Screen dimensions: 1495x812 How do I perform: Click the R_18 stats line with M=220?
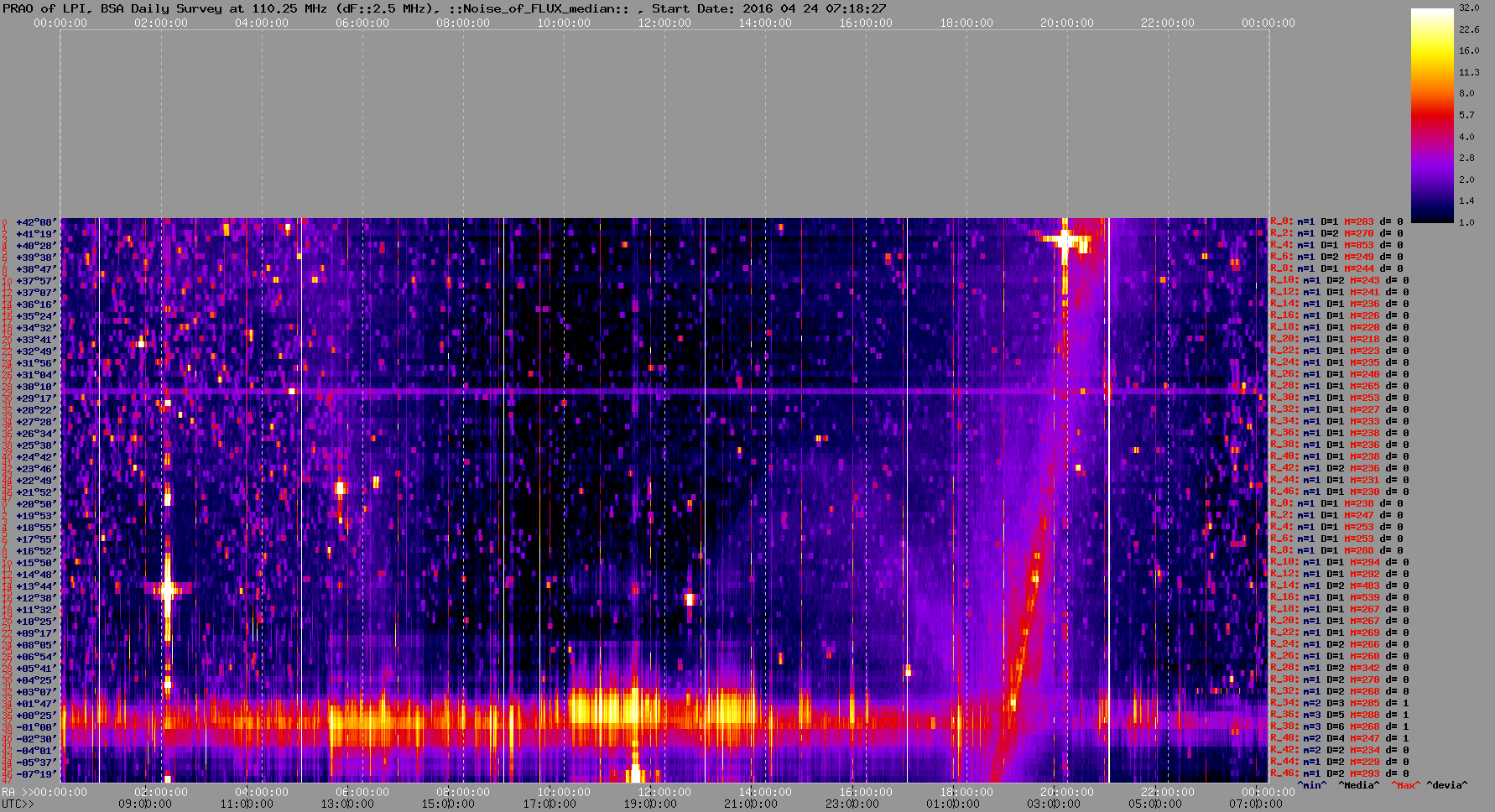pos(1340,328)
